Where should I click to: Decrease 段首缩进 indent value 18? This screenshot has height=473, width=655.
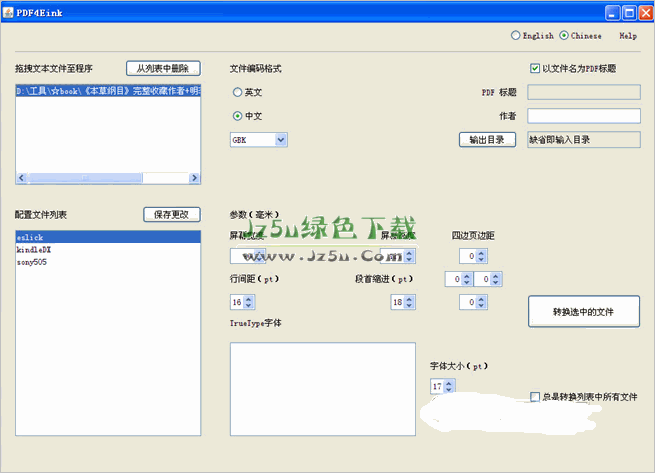(409, 305)
